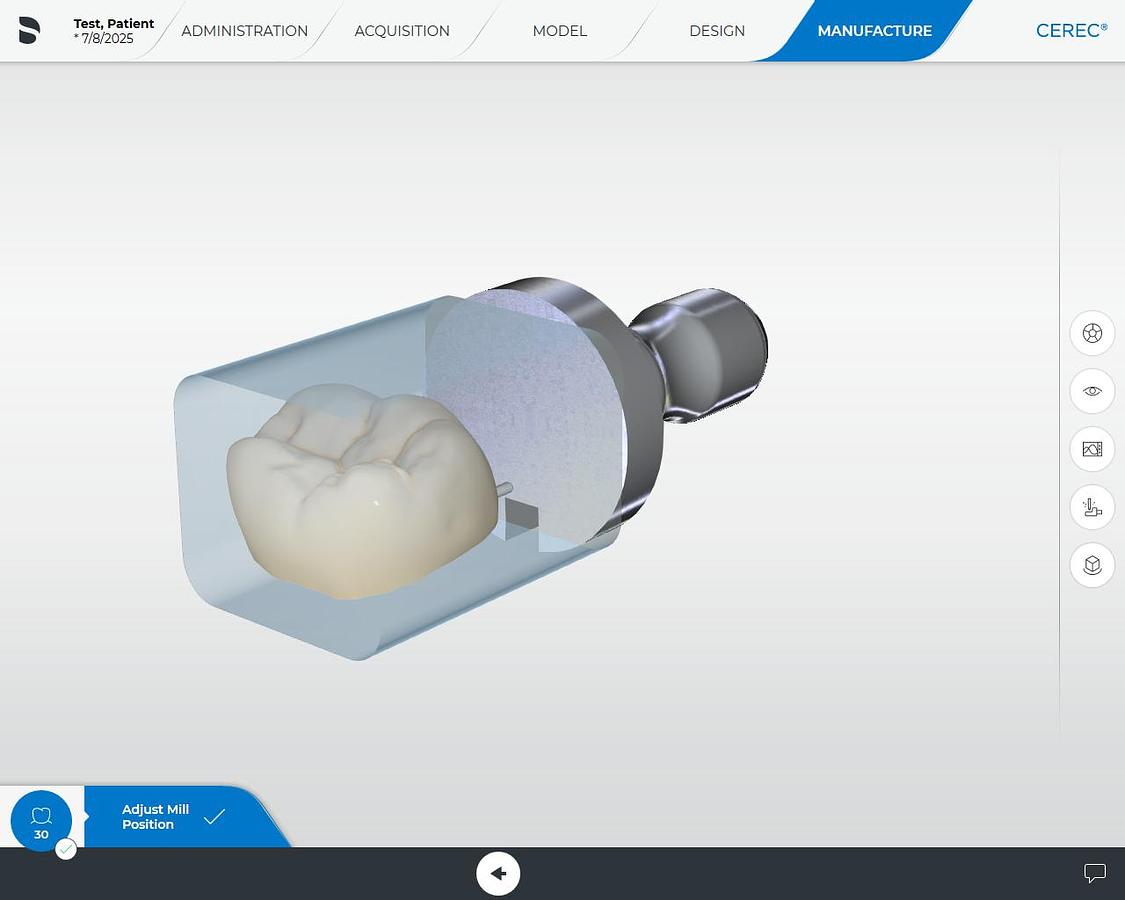Open the display objects panel icon
This screenshot has height=900, width=1125.
point(1092,449)
